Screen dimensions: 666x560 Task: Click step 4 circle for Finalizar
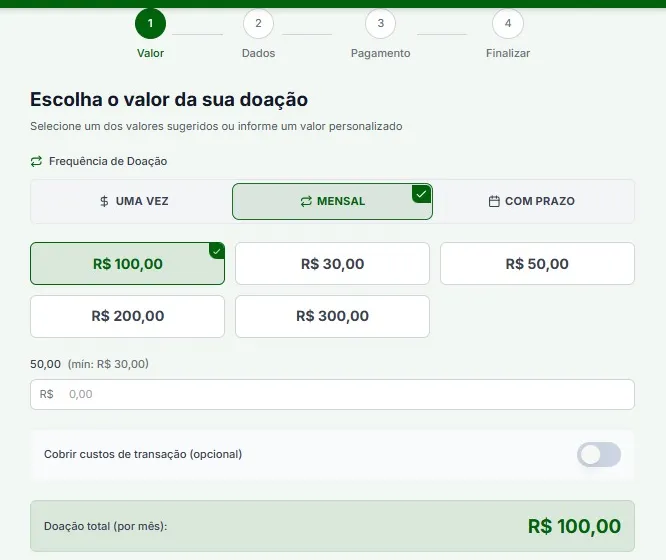(x=508, y=23)
